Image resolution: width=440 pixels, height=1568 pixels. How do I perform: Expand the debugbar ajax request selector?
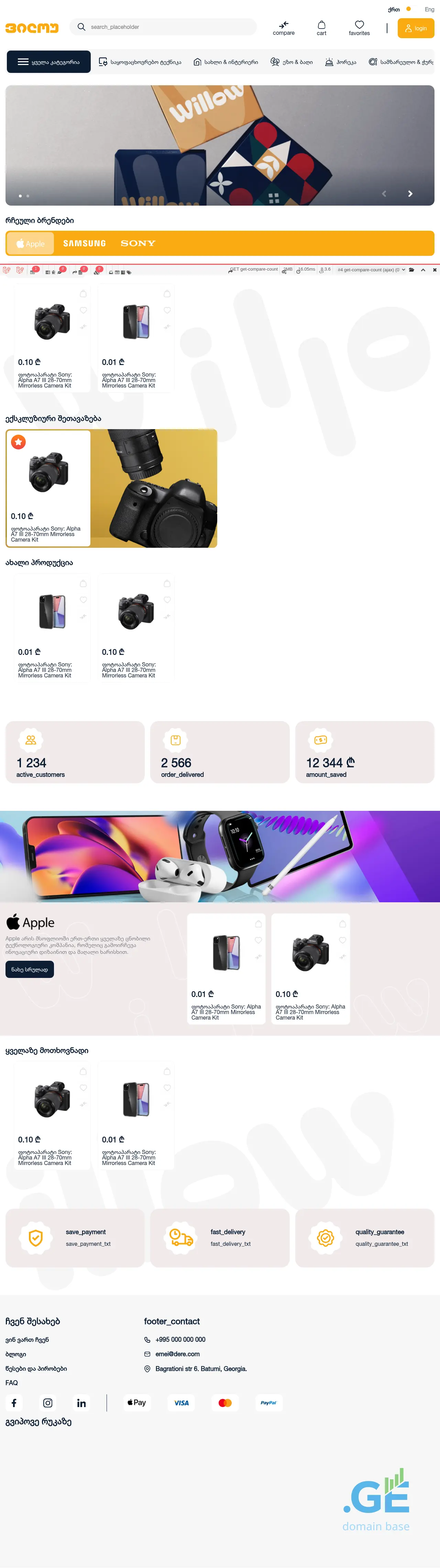372,270
